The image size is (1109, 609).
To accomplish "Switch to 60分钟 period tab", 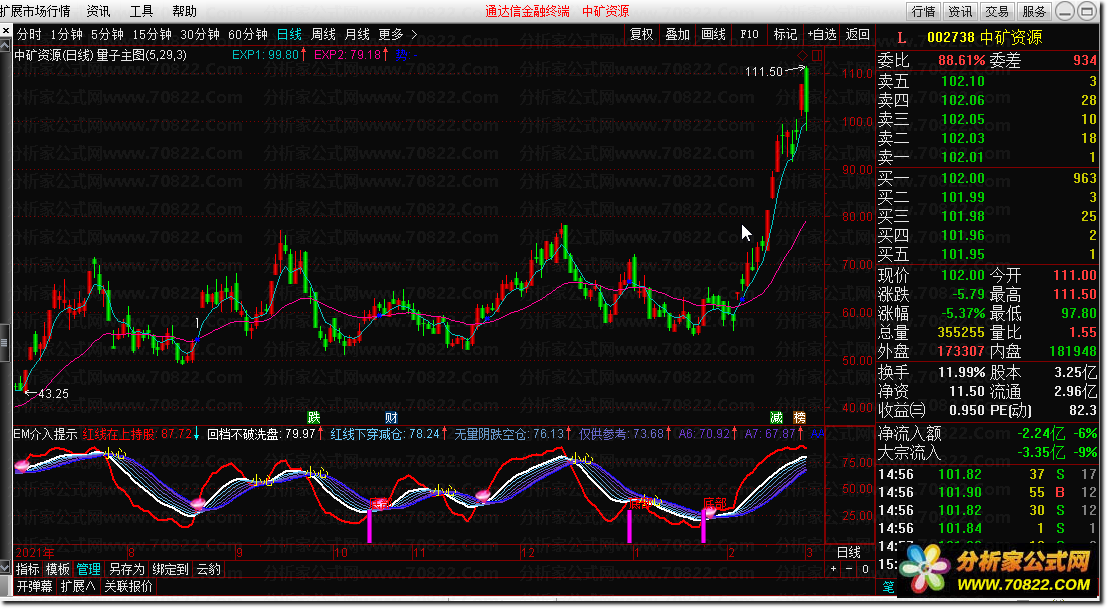I will coord(248,35).
